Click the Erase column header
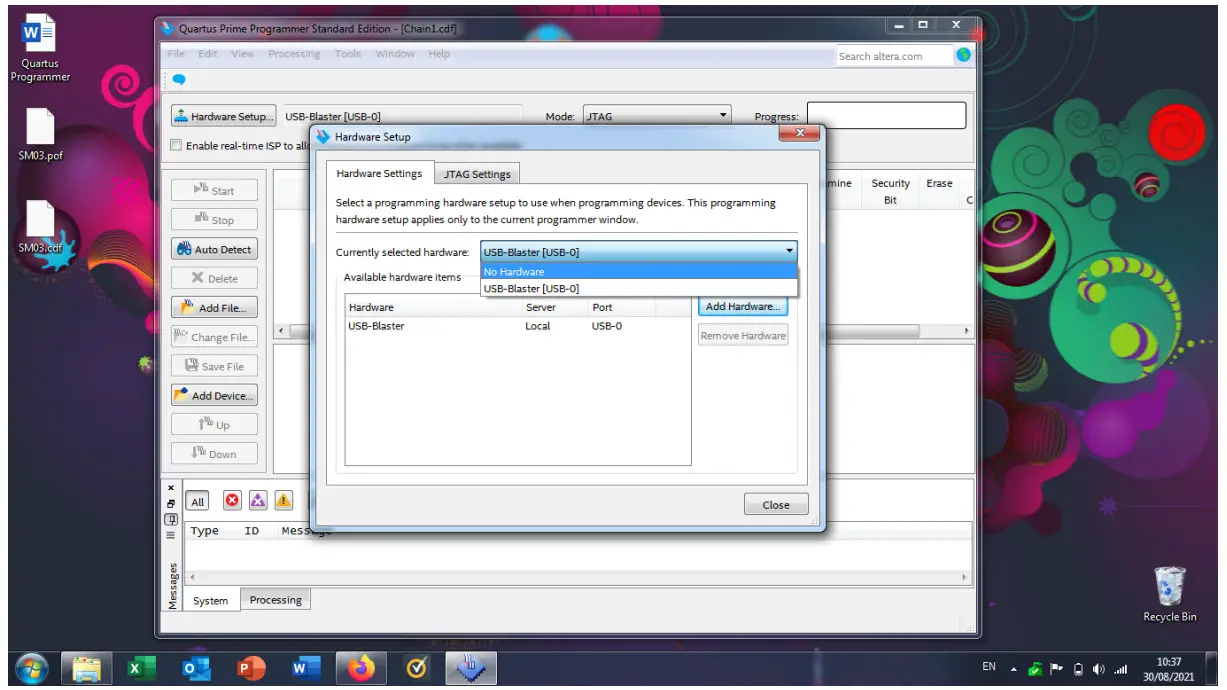The height and width of the screenshot is (690, 1227). 939,184
